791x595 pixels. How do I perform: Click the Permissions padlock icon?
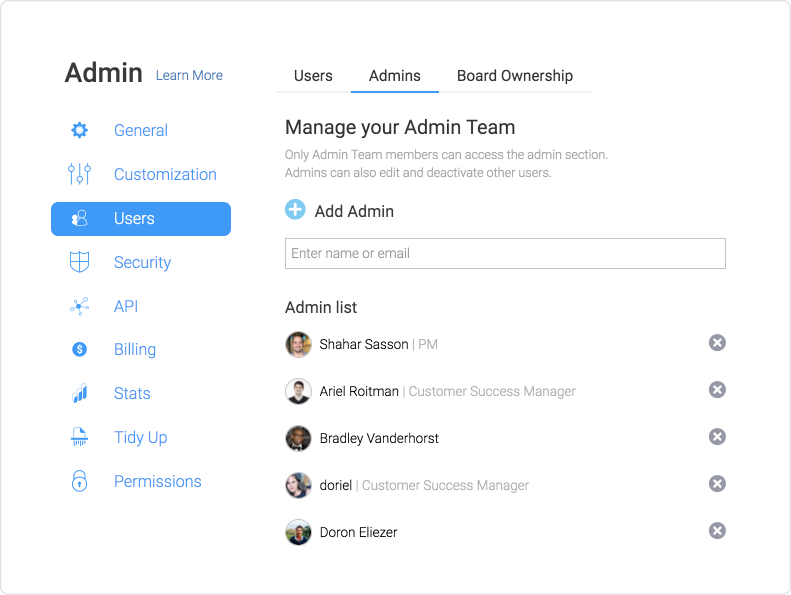click(x=79, y=481)
